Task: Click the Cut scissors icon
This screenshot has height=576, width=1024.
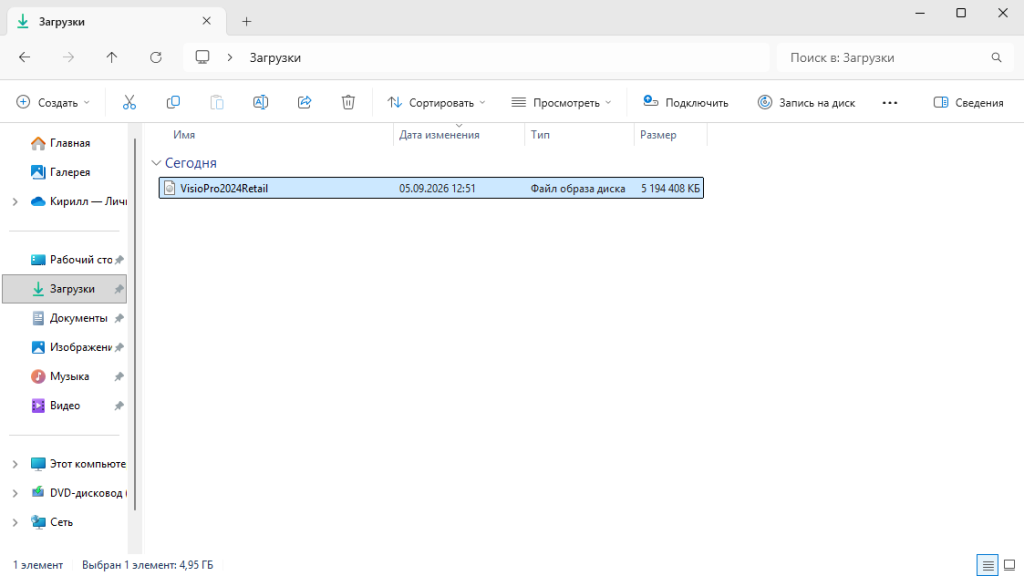Action: [x=129, y=103]
